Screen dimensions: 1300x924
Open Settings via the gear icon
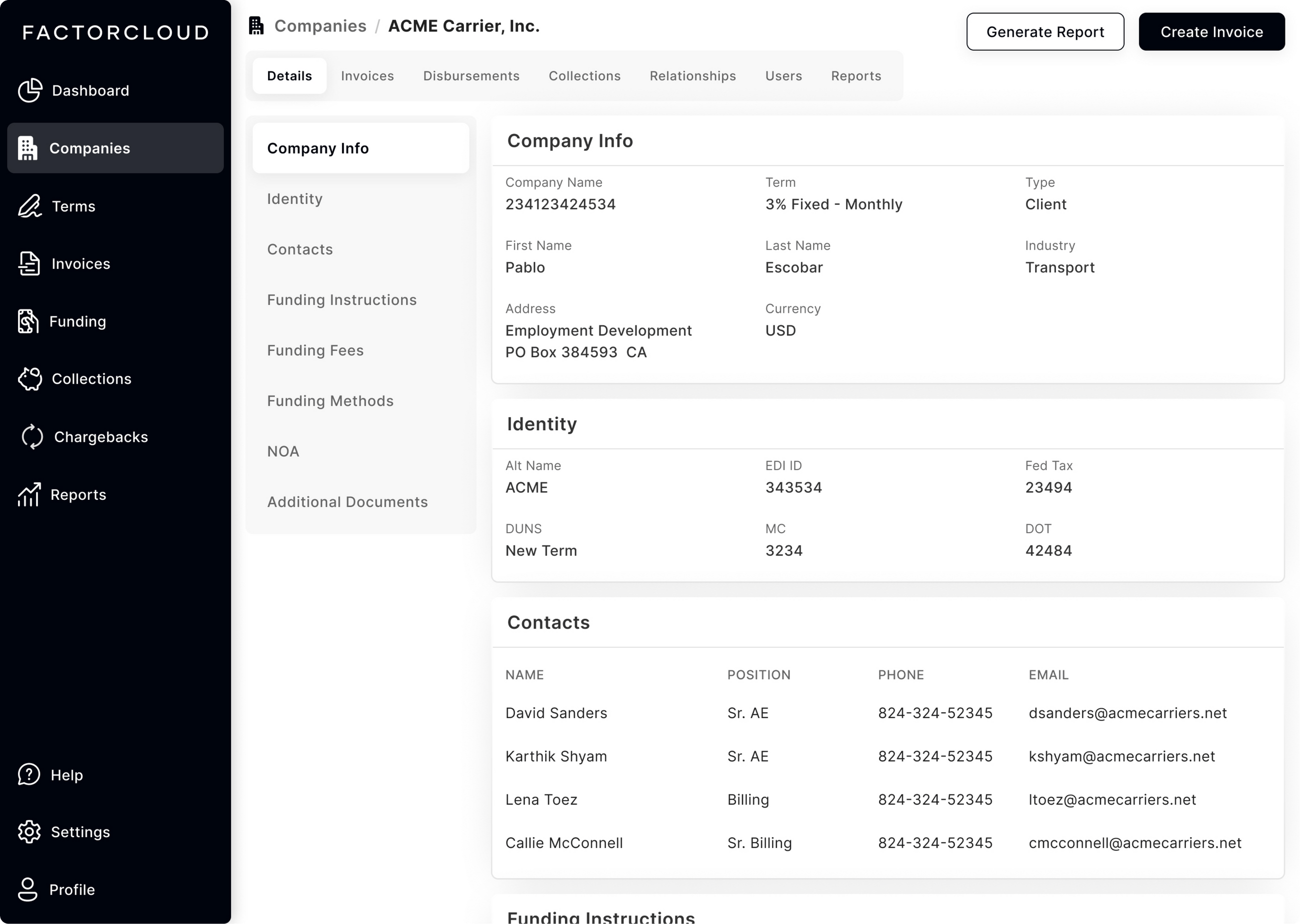point(29,832)
